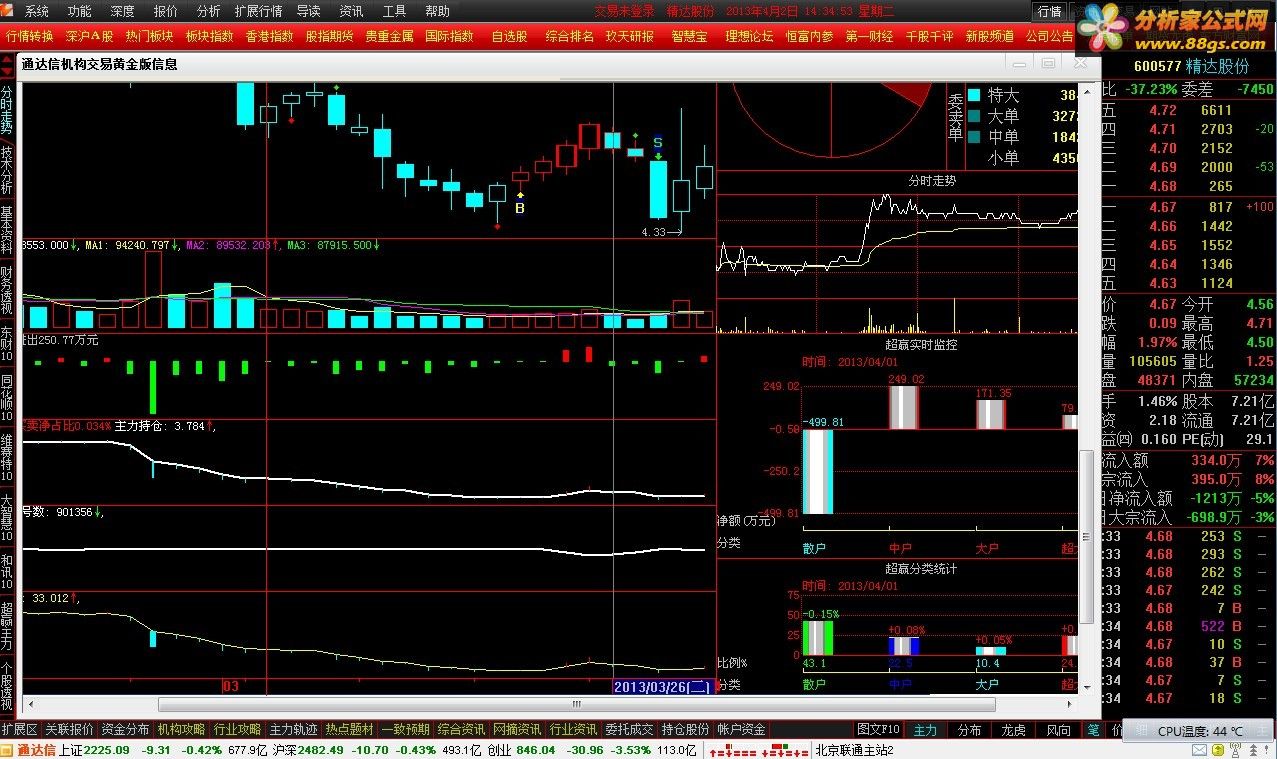The width and height of the screenshot is (1277, 759).
Task: Click the vertical scrollbar thumb of info window
Action: (x=1085, y=535)
